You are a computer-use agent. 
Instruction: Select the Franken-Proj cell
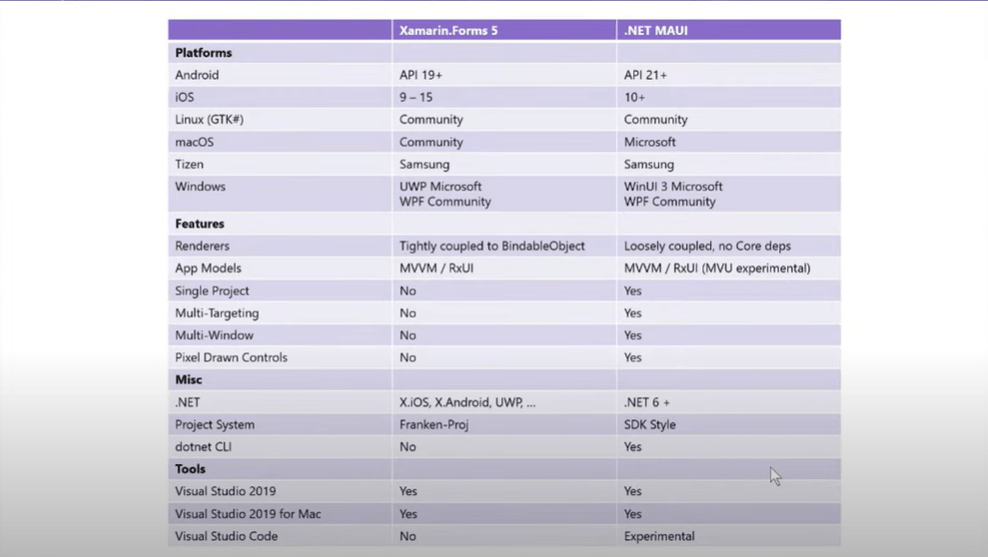434,424
